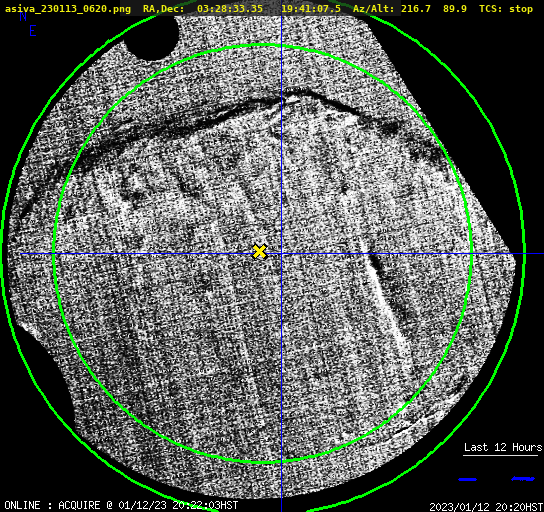Click the blue E compass label
Viewport: 544px width, 512px height.
[33, 31]
